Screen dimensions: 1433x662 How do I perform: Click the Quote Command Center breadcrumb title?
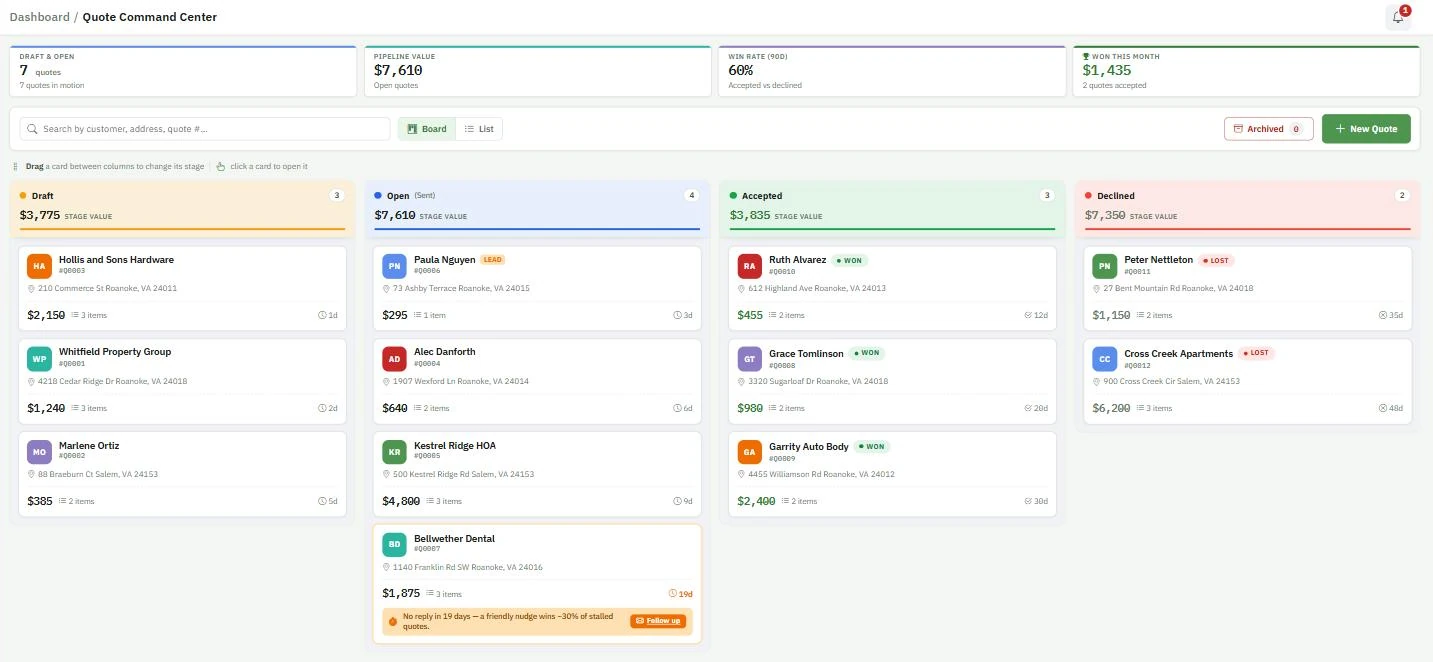coord(150,17)
